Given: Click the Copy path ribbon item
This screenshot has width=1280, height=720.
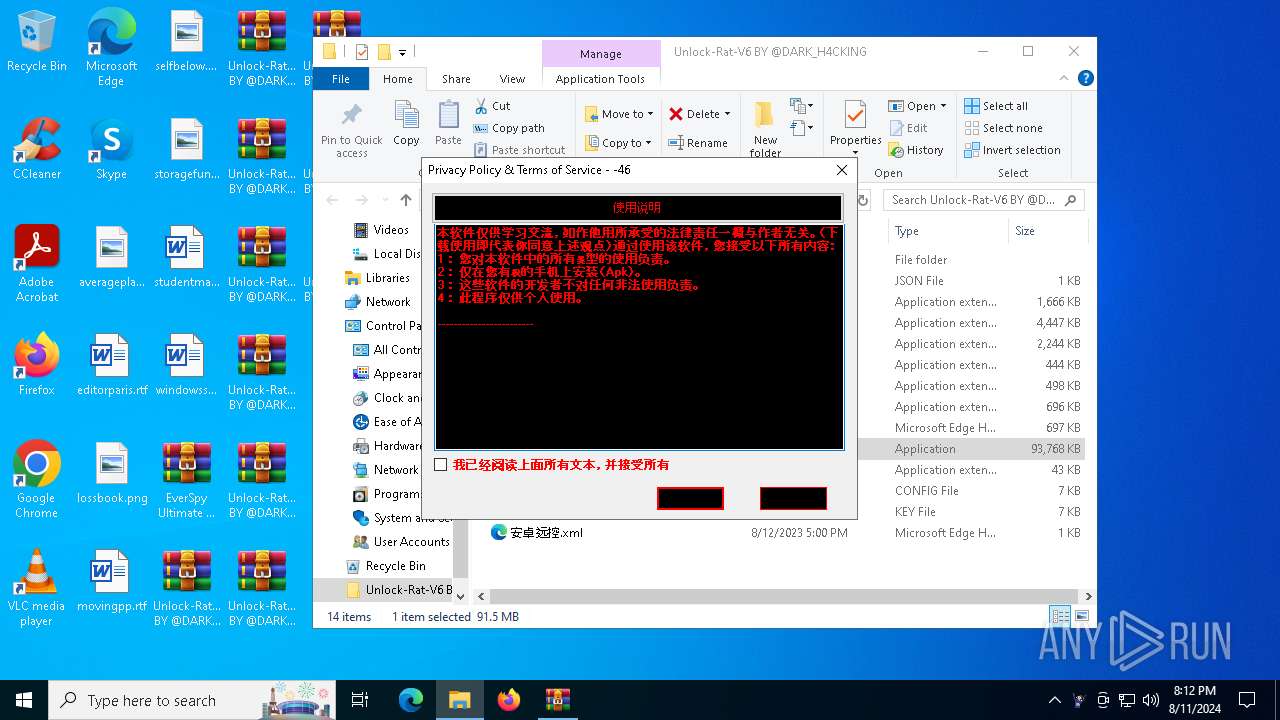Looking at the screenshot, I should 509,128.
